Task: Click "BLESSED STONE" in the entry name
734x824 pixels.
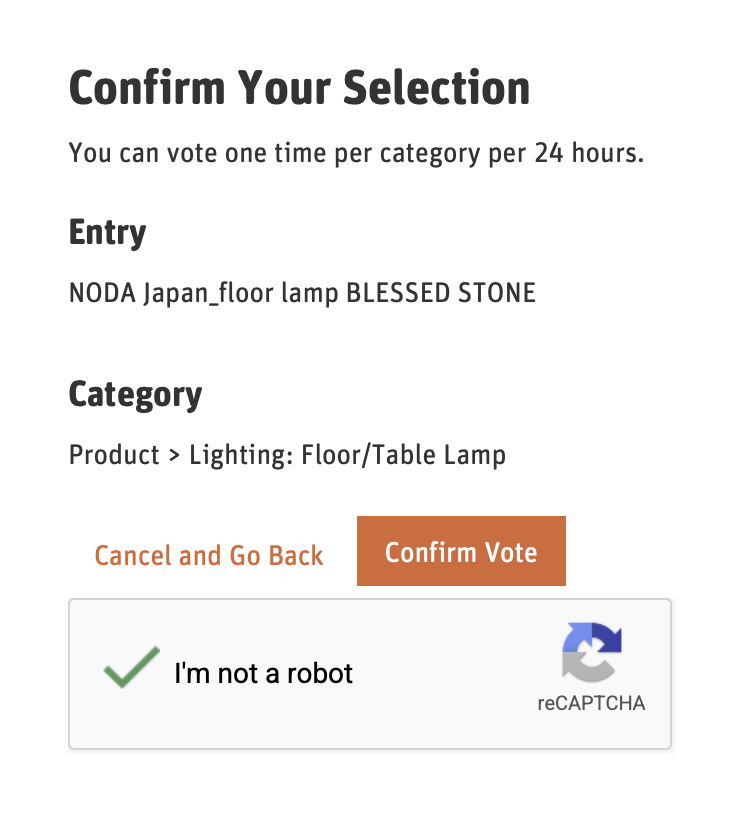Action: [x=440, y=293]
